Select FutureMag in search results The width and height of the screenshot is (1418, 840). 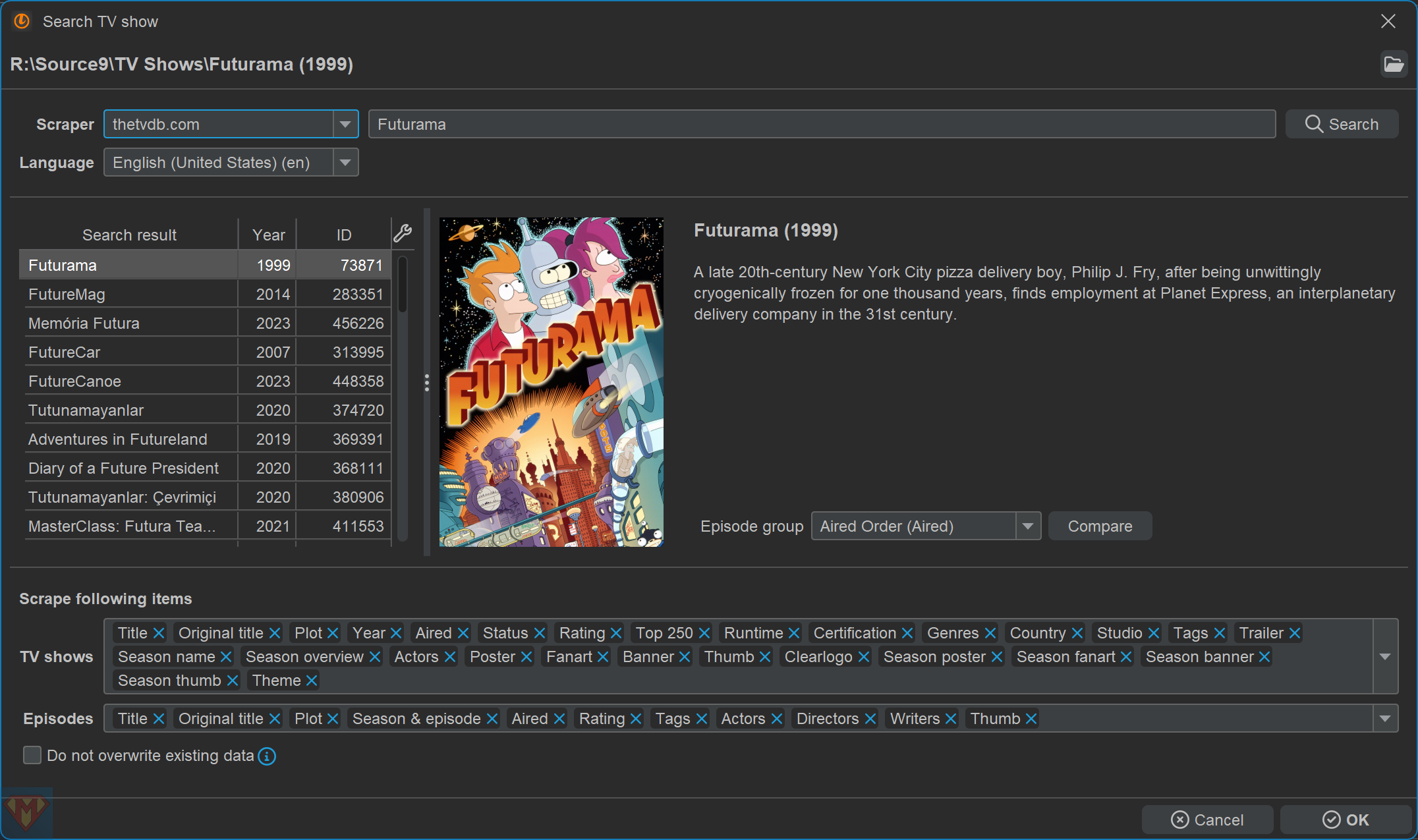[x=128, y=294]
